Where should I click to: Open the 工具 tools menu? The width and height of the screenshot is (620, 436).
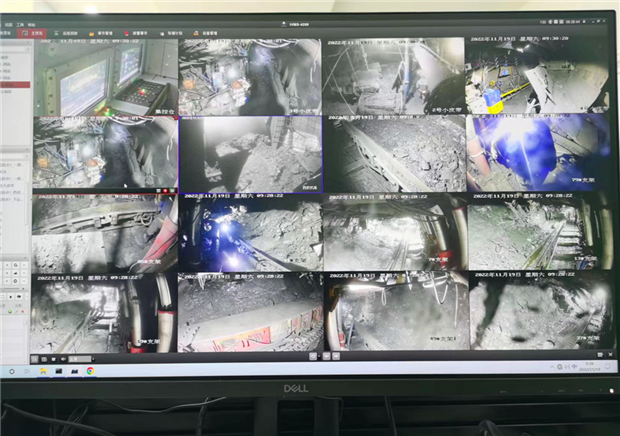[x=20, y=25]
